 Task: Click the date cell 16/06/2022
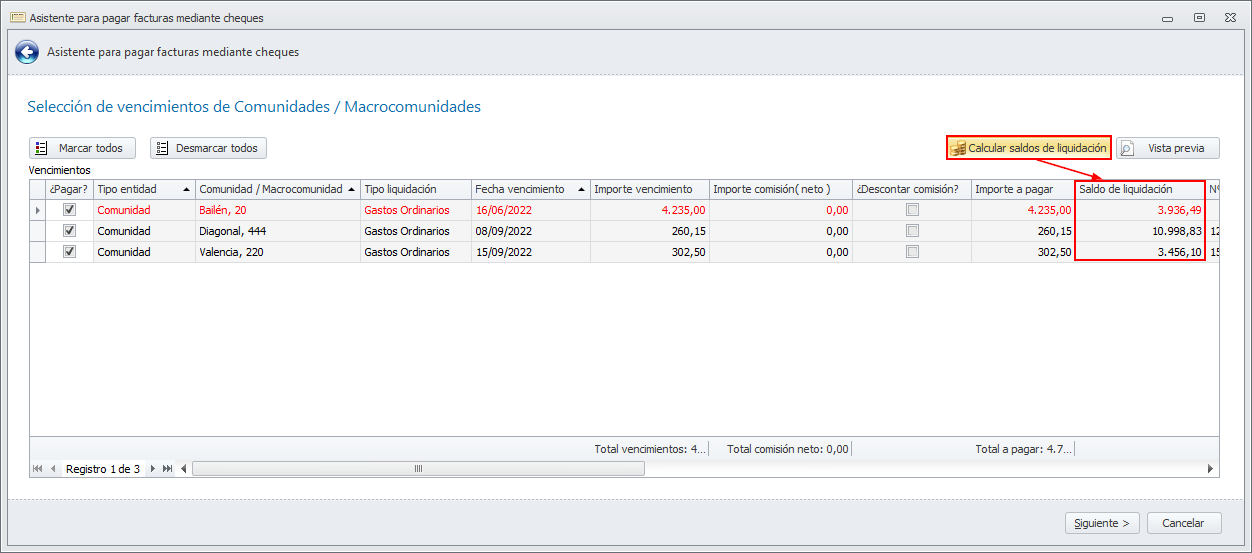point(531,210)
